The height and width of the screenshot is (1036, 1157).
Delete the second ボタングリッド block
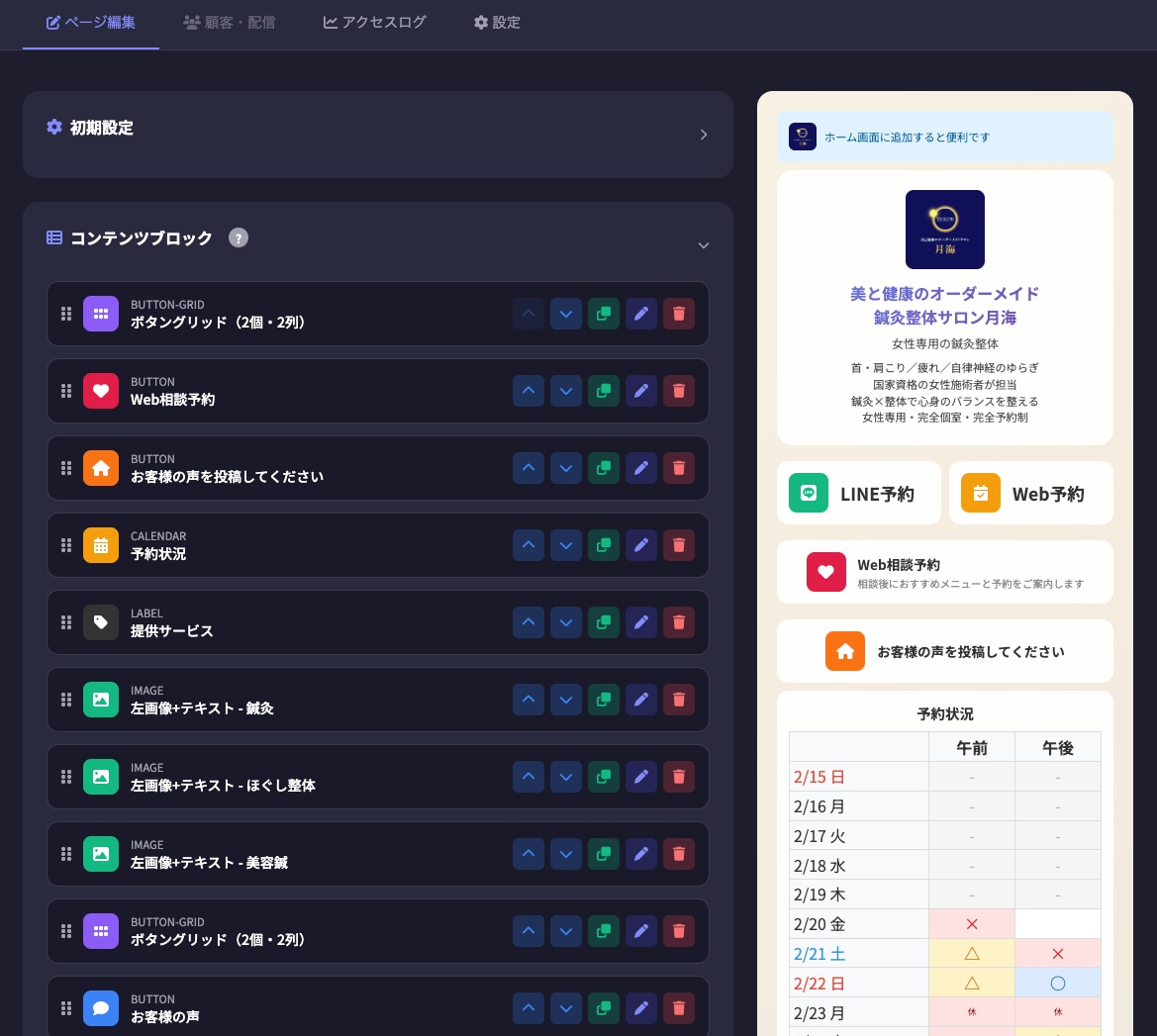coord(679,931)
